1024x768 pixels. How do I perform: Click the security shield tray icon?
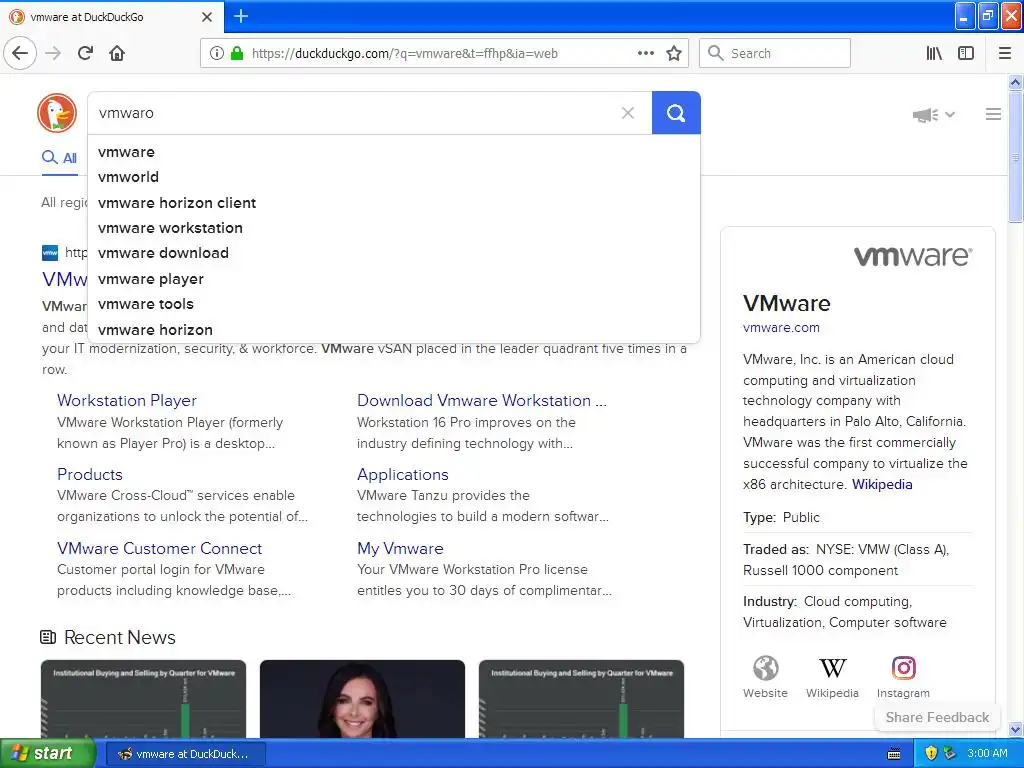[x=931, y=754]
